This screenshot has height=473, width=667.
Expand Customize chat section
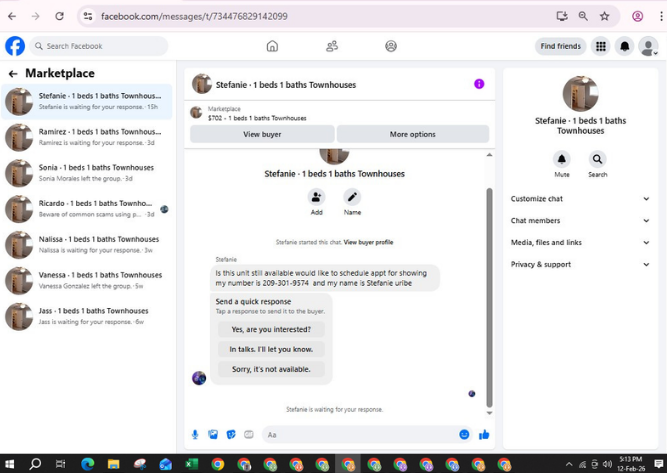pyautogui.click(x=580, y=199)
